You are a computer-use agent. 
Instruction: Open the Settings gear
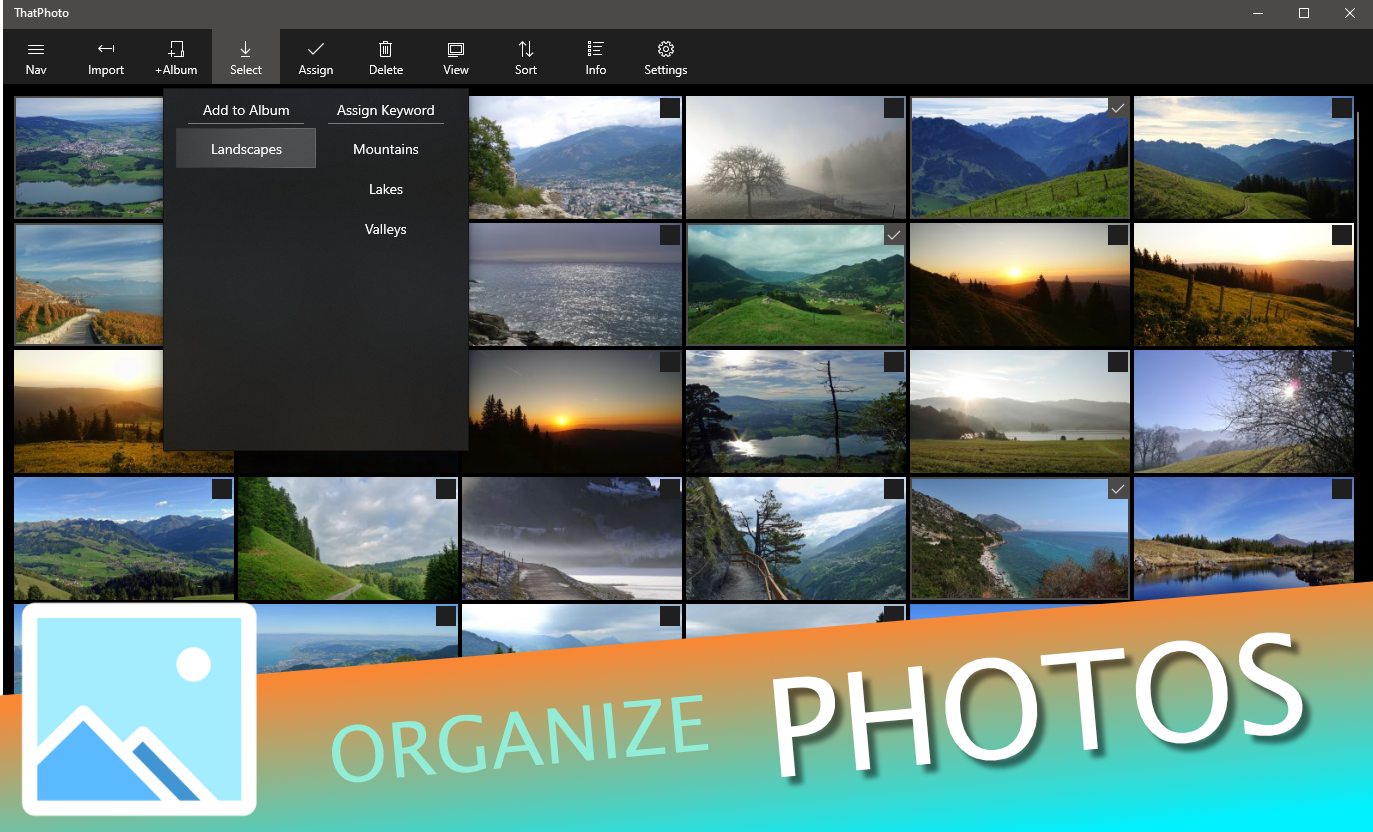click(x=666, y=58)
